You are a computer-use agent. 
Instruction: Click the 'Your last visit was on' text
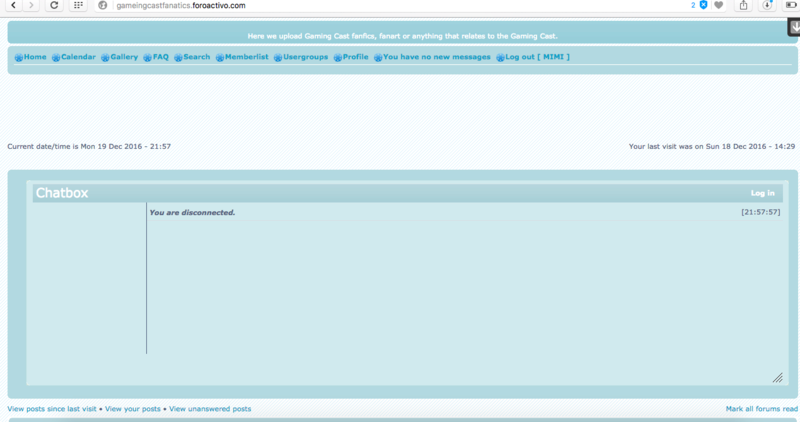click(712, 146)
